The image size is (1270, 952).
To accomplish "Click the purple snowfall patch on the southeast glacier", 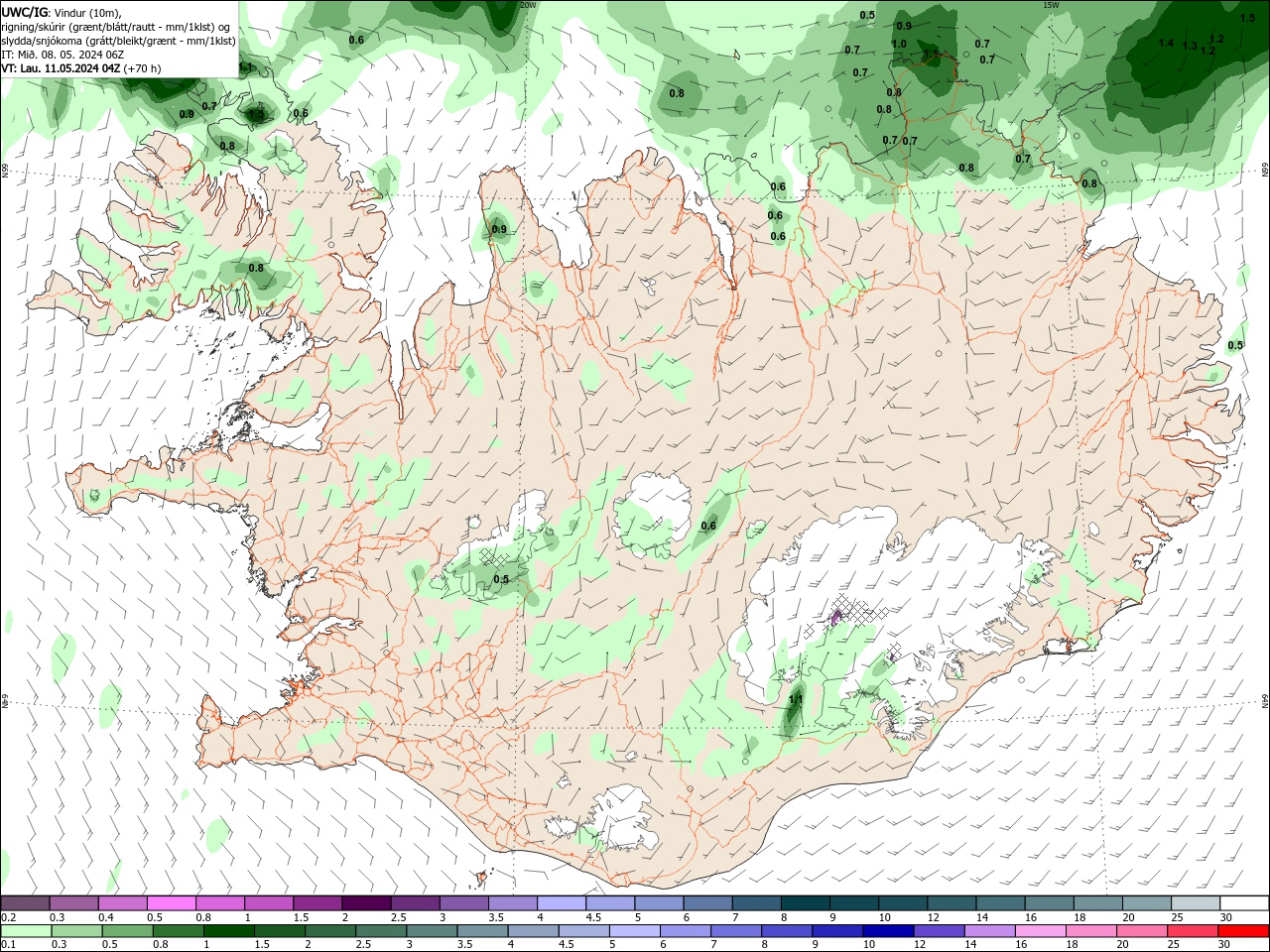I will click(835, 618).
